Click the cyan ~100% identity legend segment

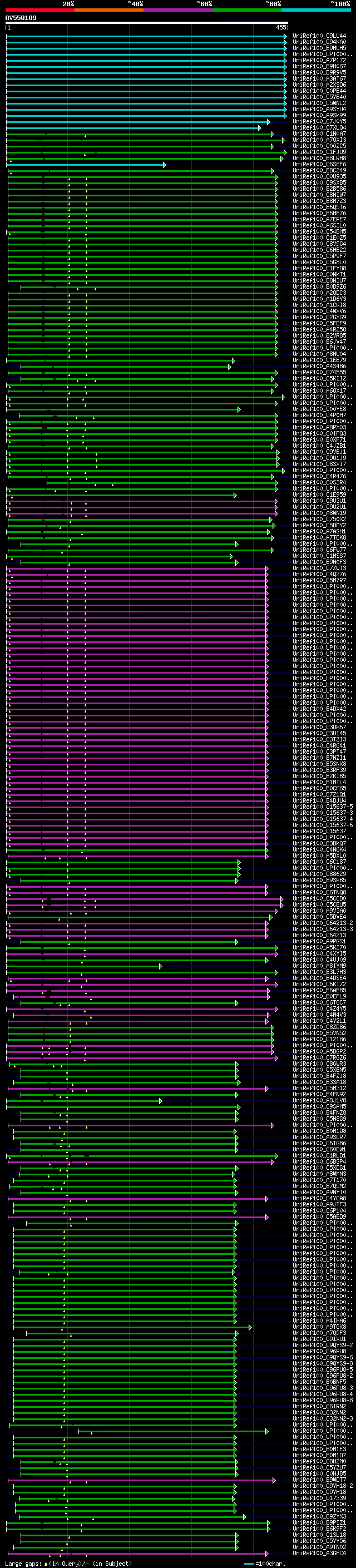click(317, 10)
